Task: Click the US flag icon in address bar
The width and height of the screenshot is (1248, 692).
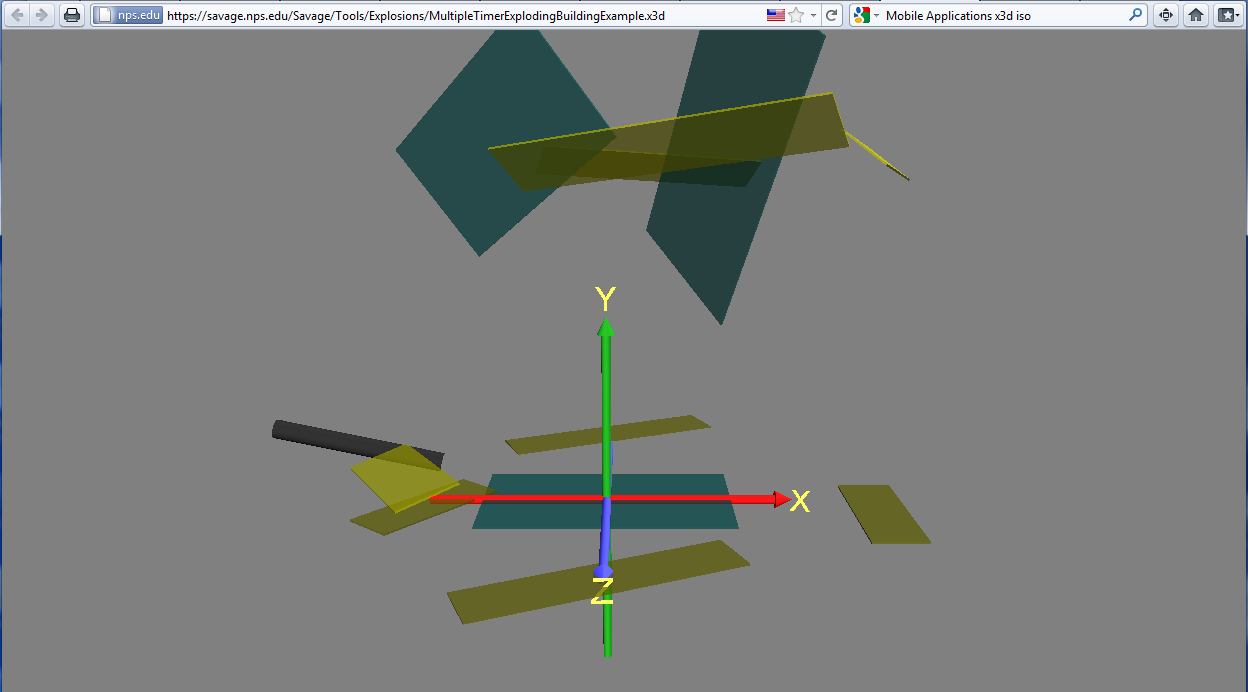Action: pyautogui.click(x=776, y=16)
